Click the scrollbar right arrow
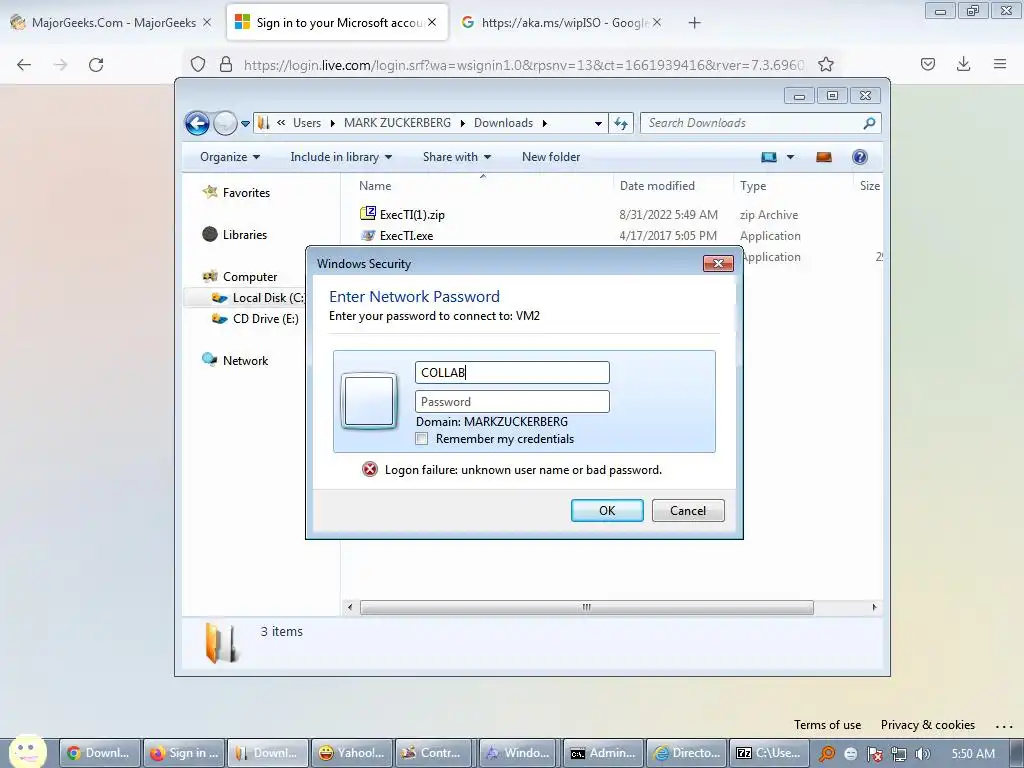 pos(874,607)
